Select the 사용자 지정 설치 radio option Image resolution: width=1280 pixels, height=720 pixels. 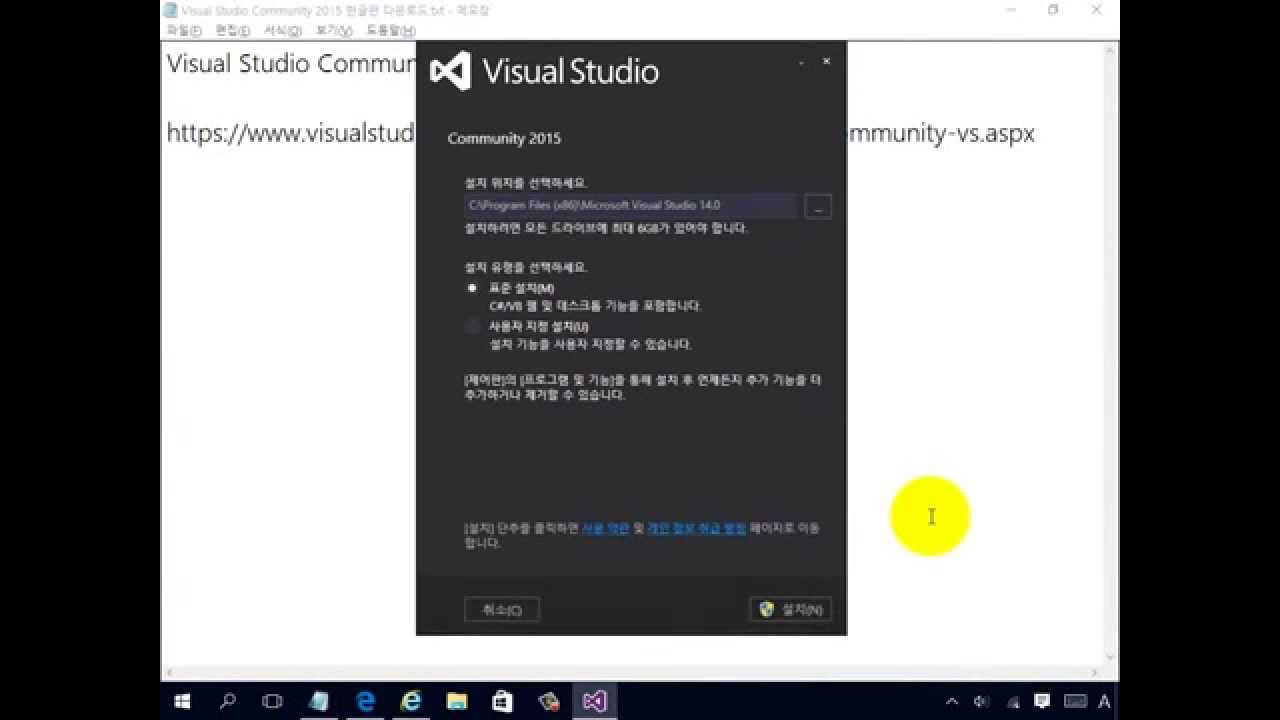(472, 327)
